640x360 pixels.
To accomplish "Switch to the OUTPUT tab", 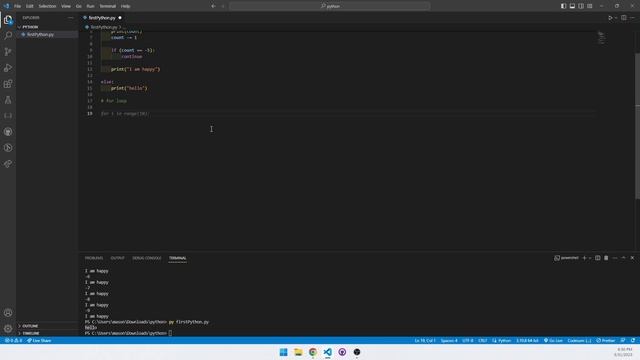I will (x=118, y=258).
